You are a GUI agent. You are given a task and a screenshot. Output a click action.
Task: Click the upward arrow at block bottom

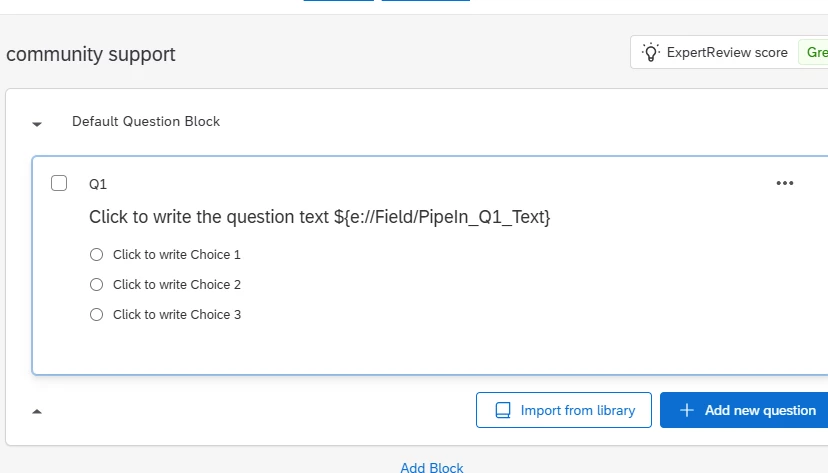click(37, 411)
